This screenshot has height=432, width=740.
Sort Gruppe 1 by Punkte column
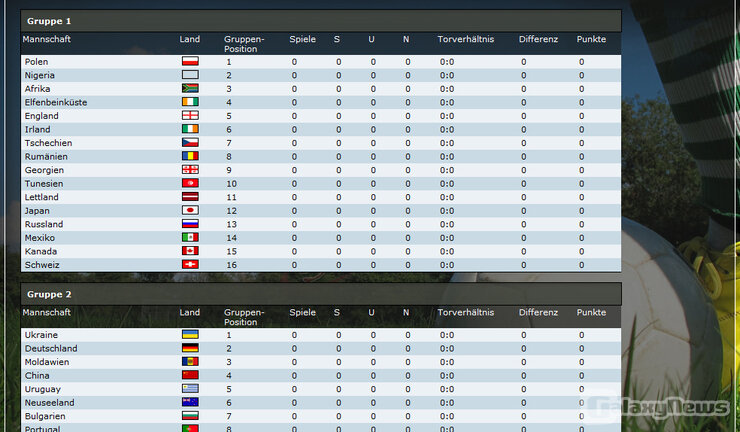590,39
